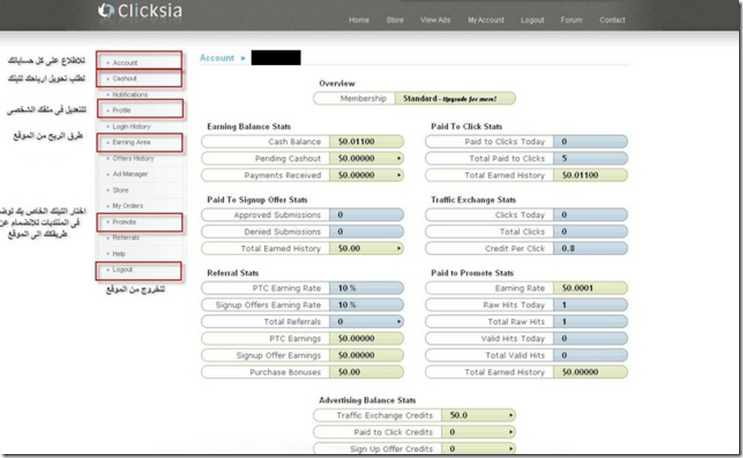Click the Signup Offer Earnings field
The image size is (743, 458).
pos(302,356)
